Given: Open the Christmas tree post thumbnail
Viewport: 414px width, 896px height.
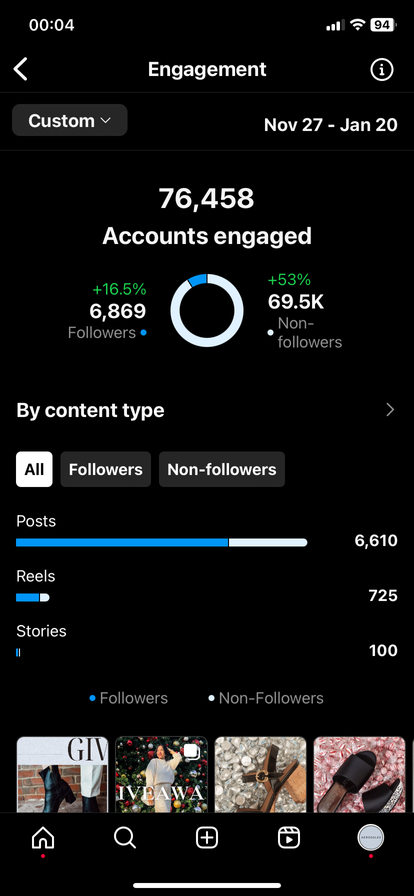Looking at the screenshot, I should [161, 774].
